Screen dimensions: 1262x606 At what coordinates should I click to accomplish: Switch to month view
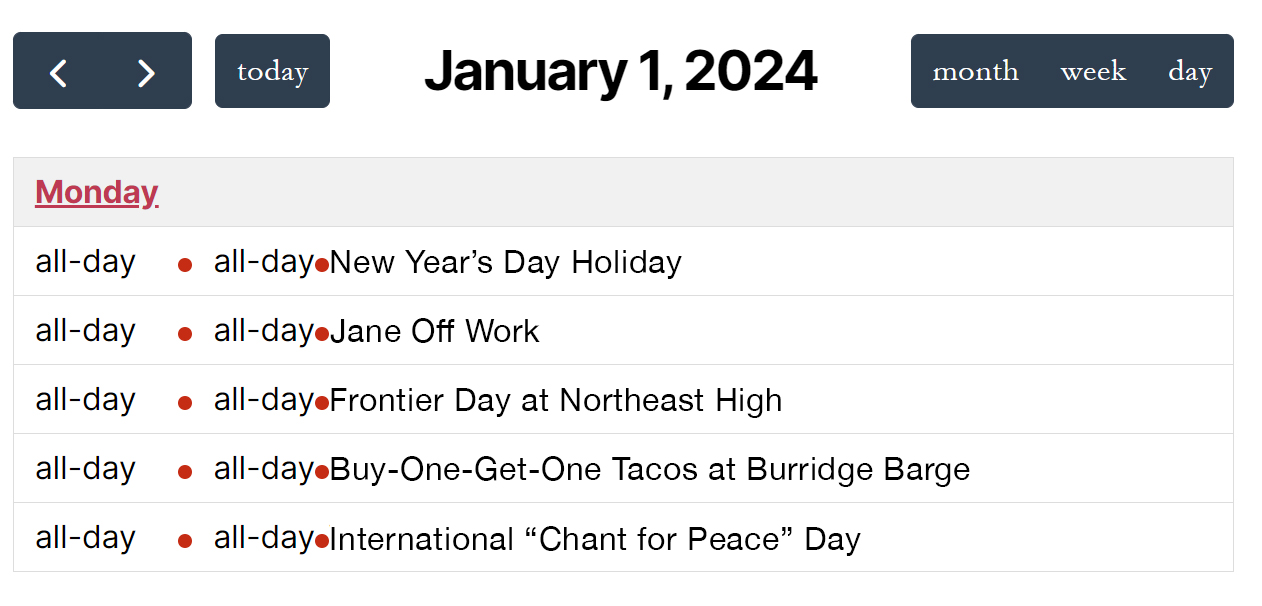click(975, 72)
